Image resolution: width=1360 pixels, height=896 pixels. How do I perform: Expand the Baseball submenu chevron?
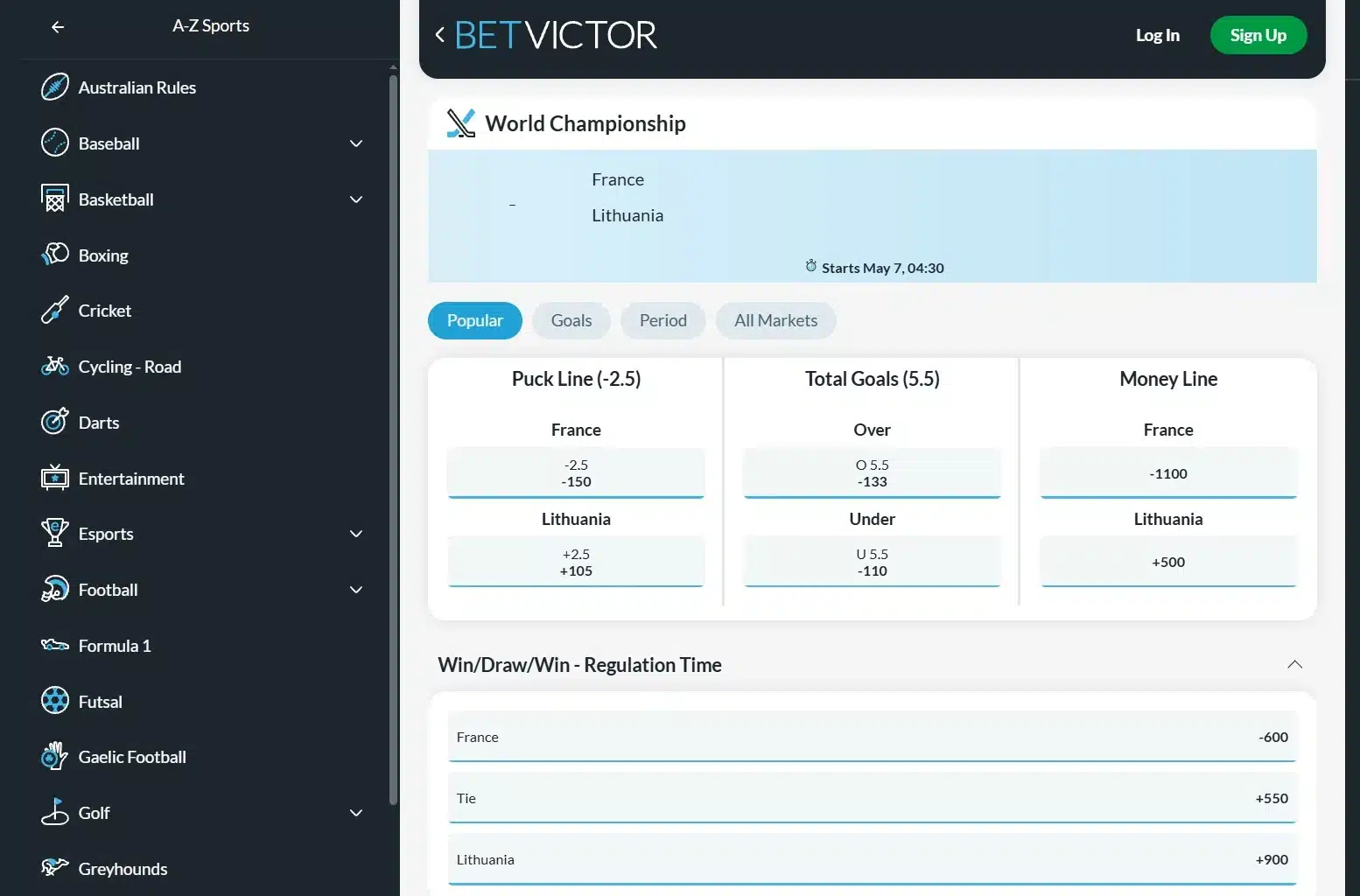click(356, 143)
